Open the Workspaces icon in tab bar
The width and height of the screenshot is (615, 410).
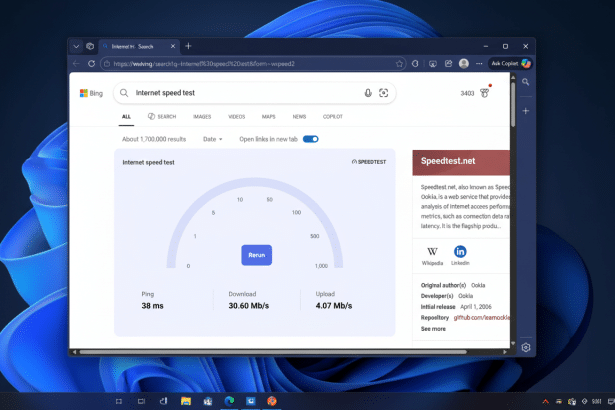coord(90,46)
